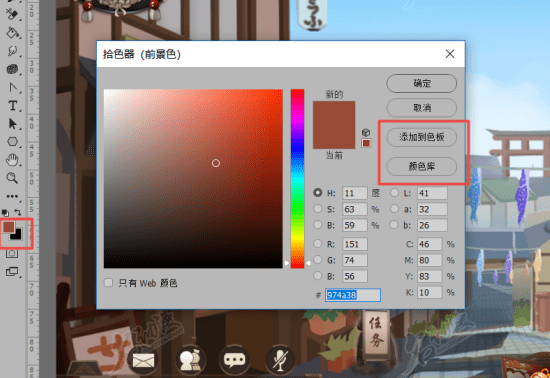The width and height of the screenshot is (550, 378).
Task: Select the S (saturation) radio button
Action: click(317, 209)
